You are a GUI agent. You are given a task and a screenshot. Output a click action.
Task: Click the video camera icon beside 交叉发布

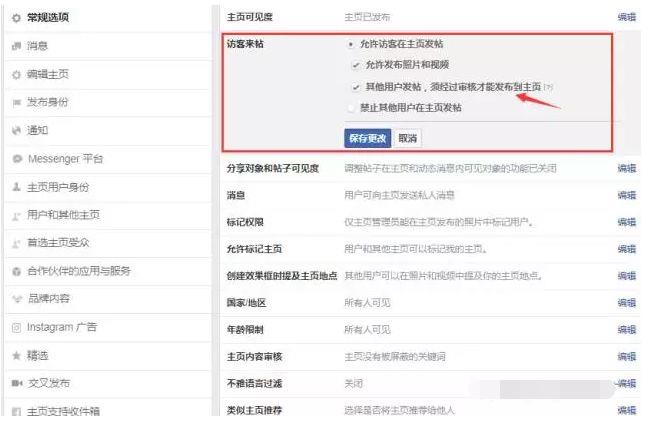tap(16, 383)
